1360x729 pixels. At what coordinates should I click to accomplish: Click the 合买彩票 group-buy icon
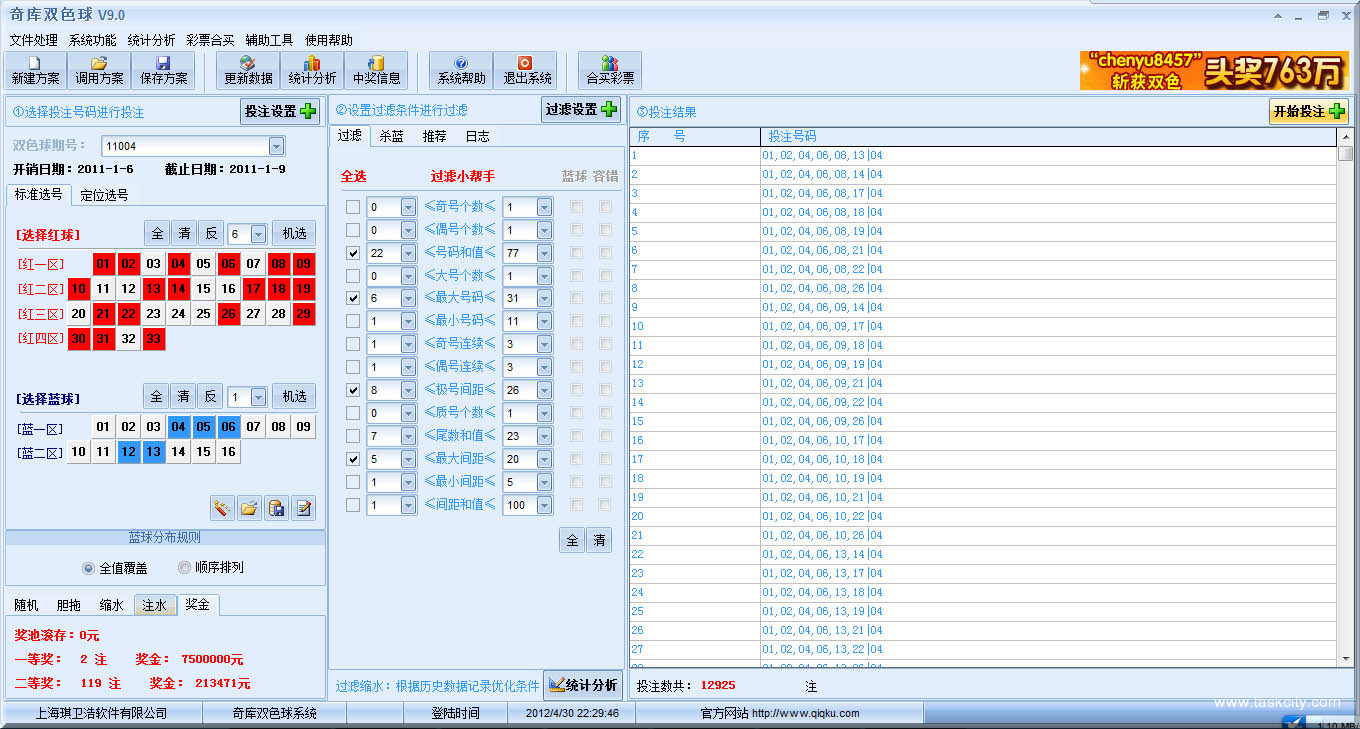(x=610, y=70)
